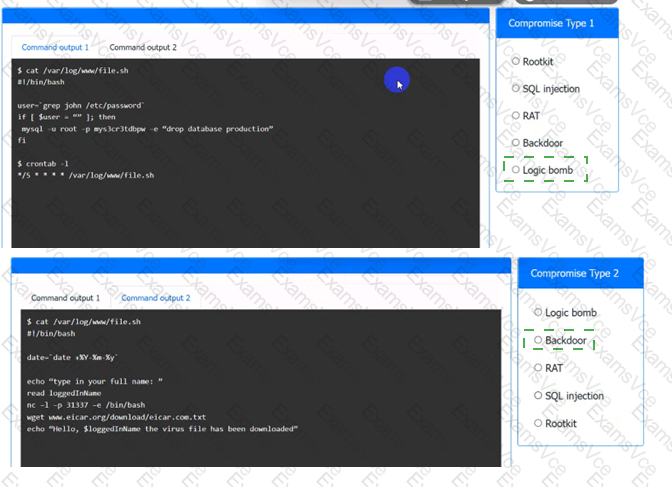Click the grep john /etc/password line
Image resolution: width=672 pixels, height=487 pixels.
tap(81, 105)
